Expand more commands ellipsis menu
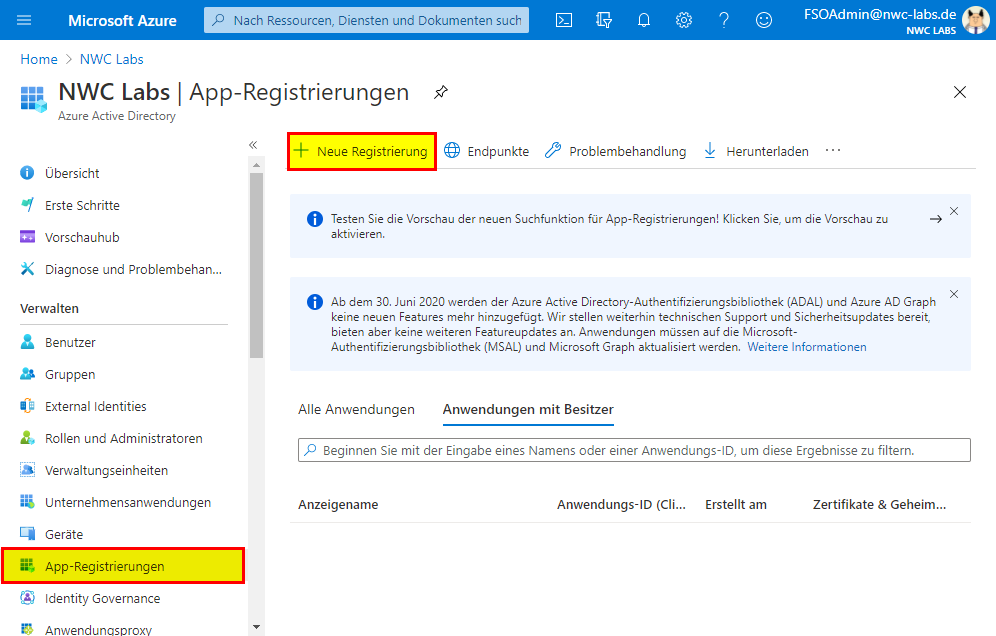Screen dimensions: 996x636 833,151
